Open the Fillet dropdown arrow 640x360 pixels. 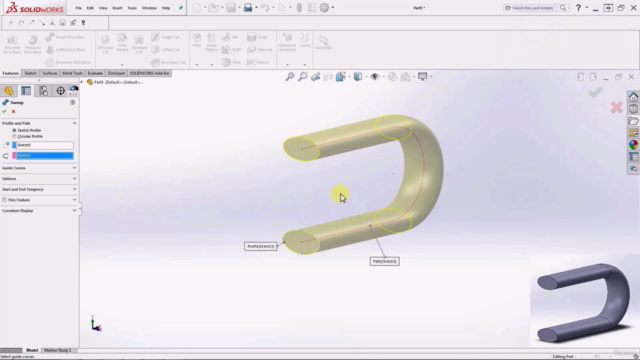(197, 64)
